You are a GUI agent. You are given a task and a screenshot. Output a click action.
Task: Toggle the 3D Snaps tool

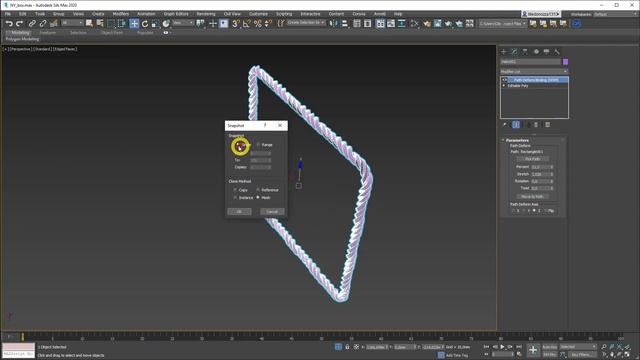pos(236,24)
